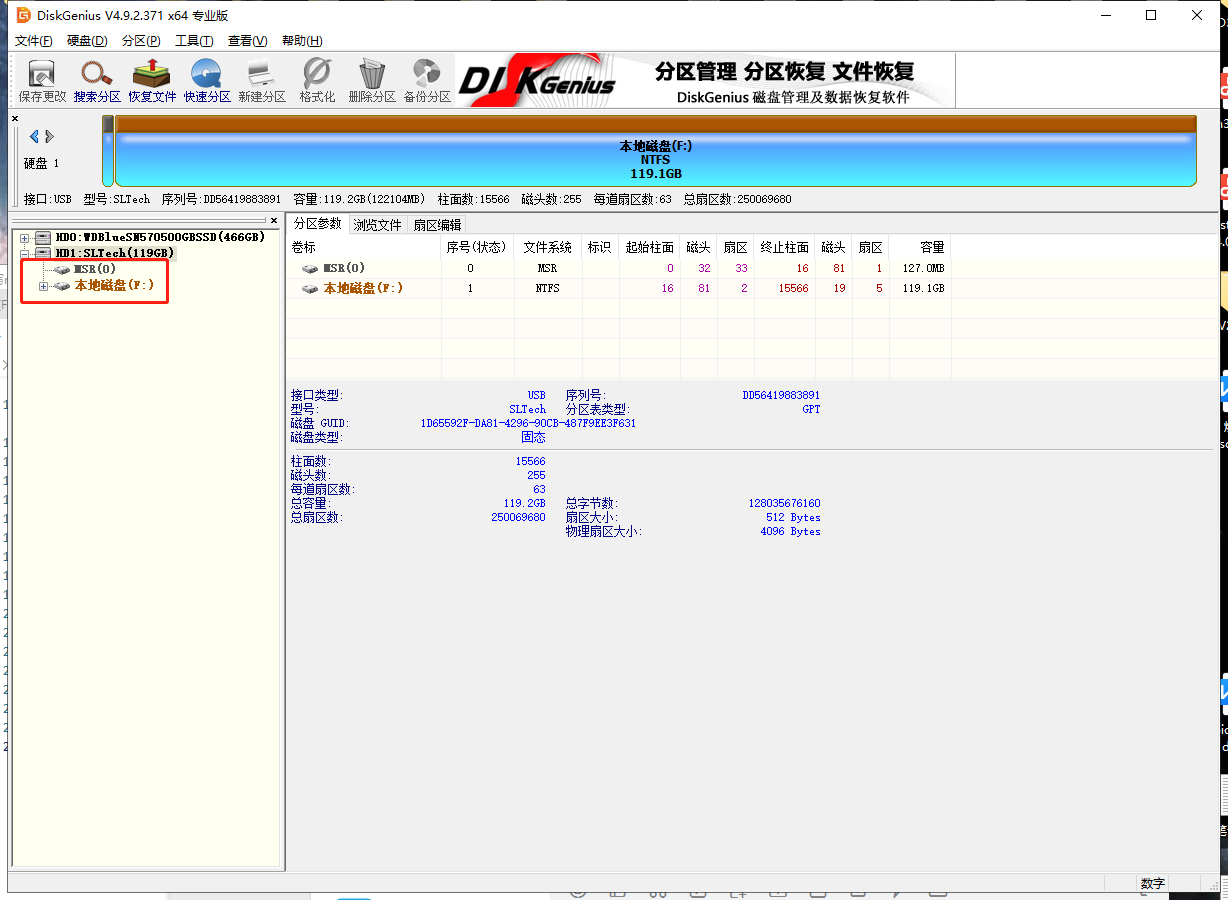The image size is (1228, 900).
Task: Click the 序号(状态) column header
Action: 477,247
